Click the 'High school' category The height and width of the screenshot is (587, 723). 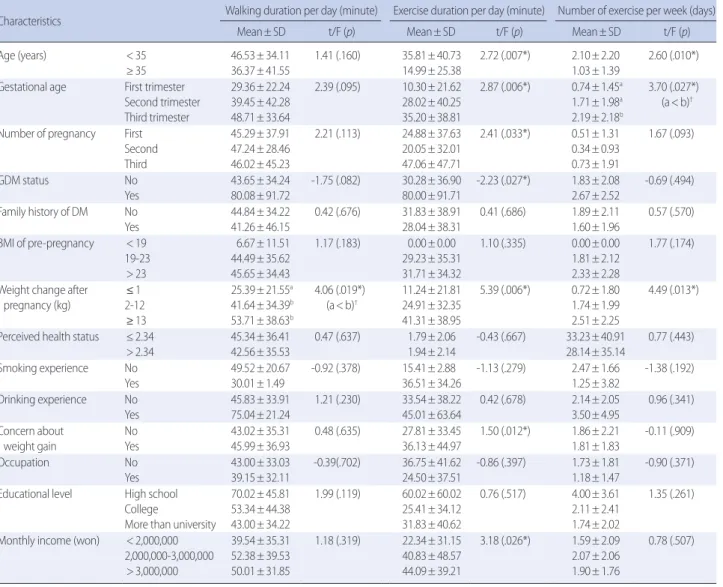click(151, 494)
